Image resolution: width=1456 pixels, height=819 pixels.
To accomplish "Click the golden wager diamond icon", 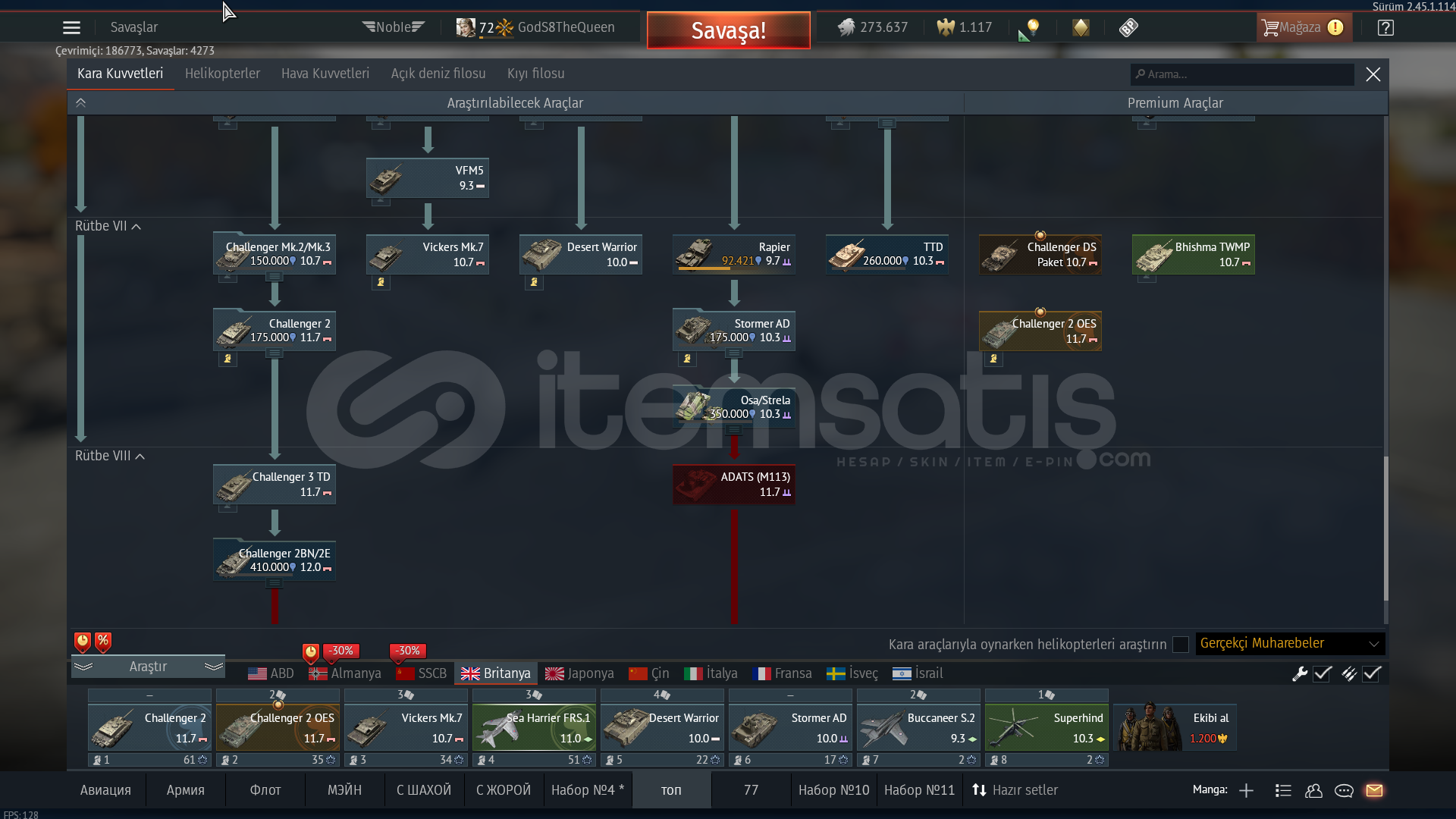I will [1081, 28].
